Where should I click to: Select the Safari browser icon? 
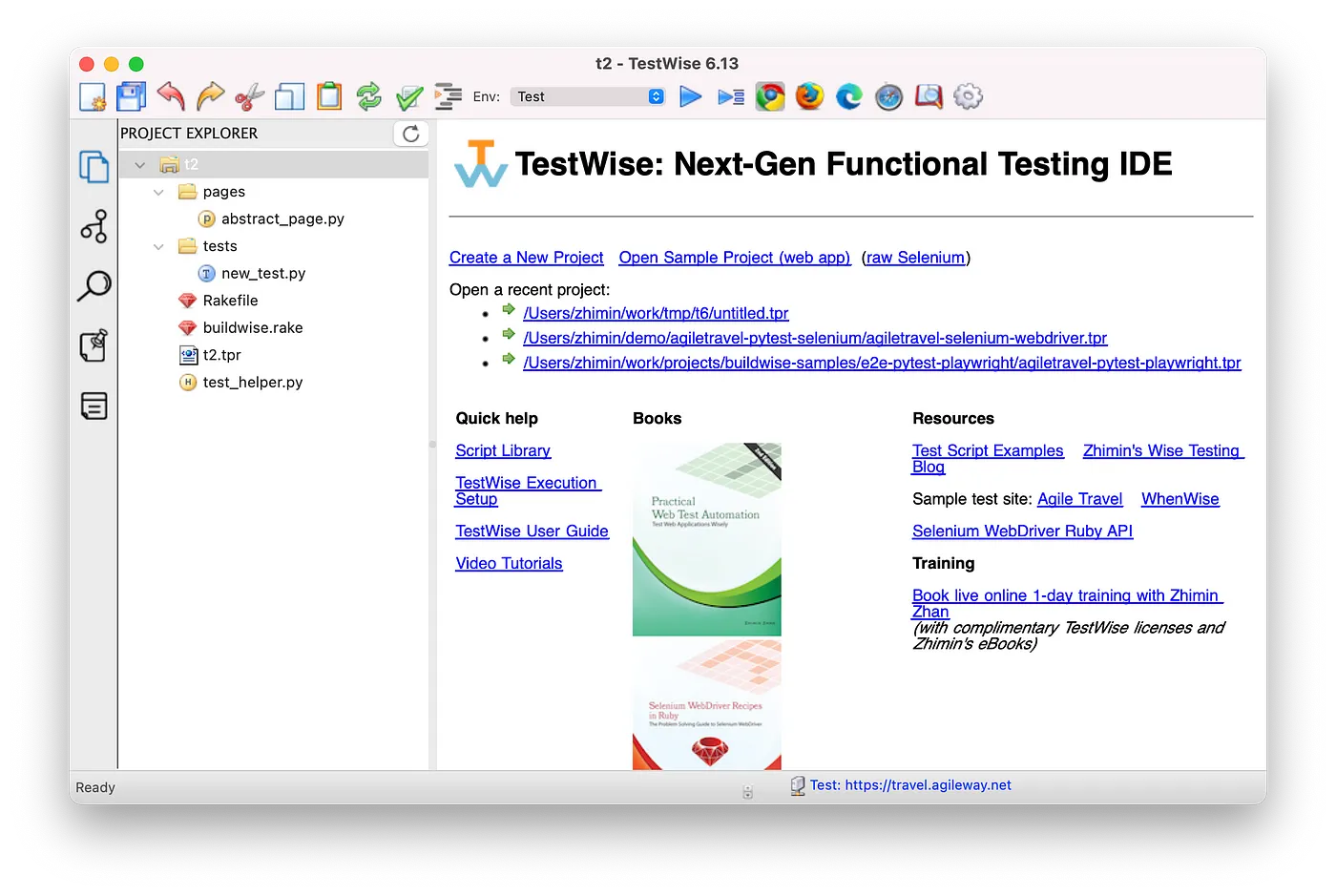(x=889, y=96)
